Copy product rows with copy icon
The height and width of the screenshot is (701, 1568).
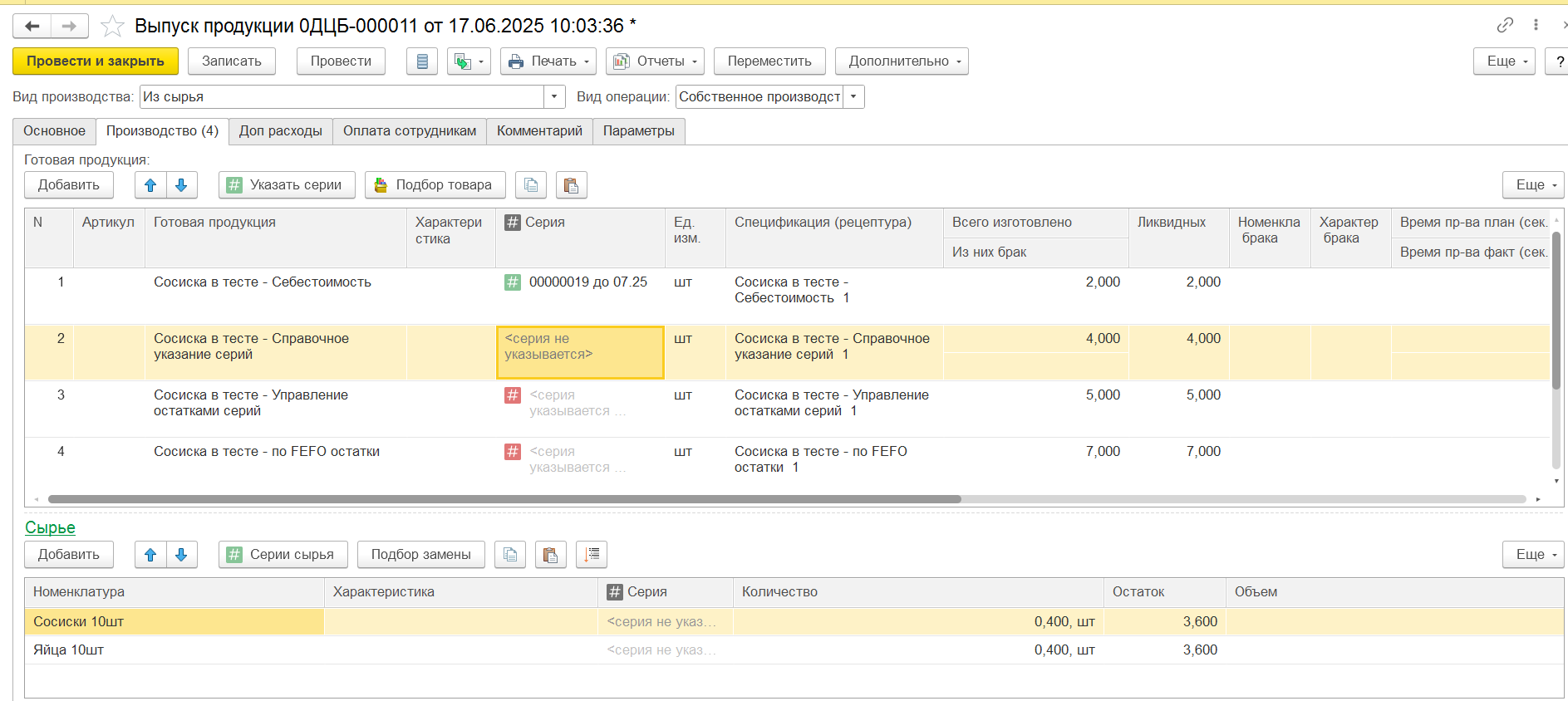[531, 185]
